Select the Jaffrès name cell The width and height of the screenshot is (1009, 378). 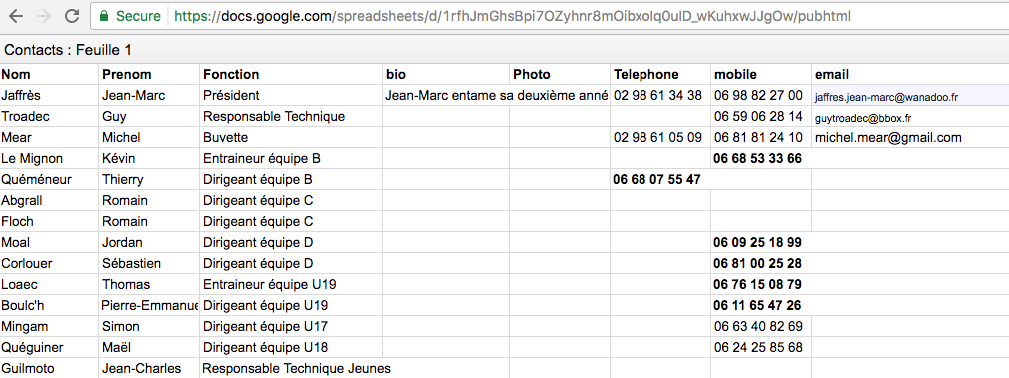pyautogui.click(x=50, y=96)
